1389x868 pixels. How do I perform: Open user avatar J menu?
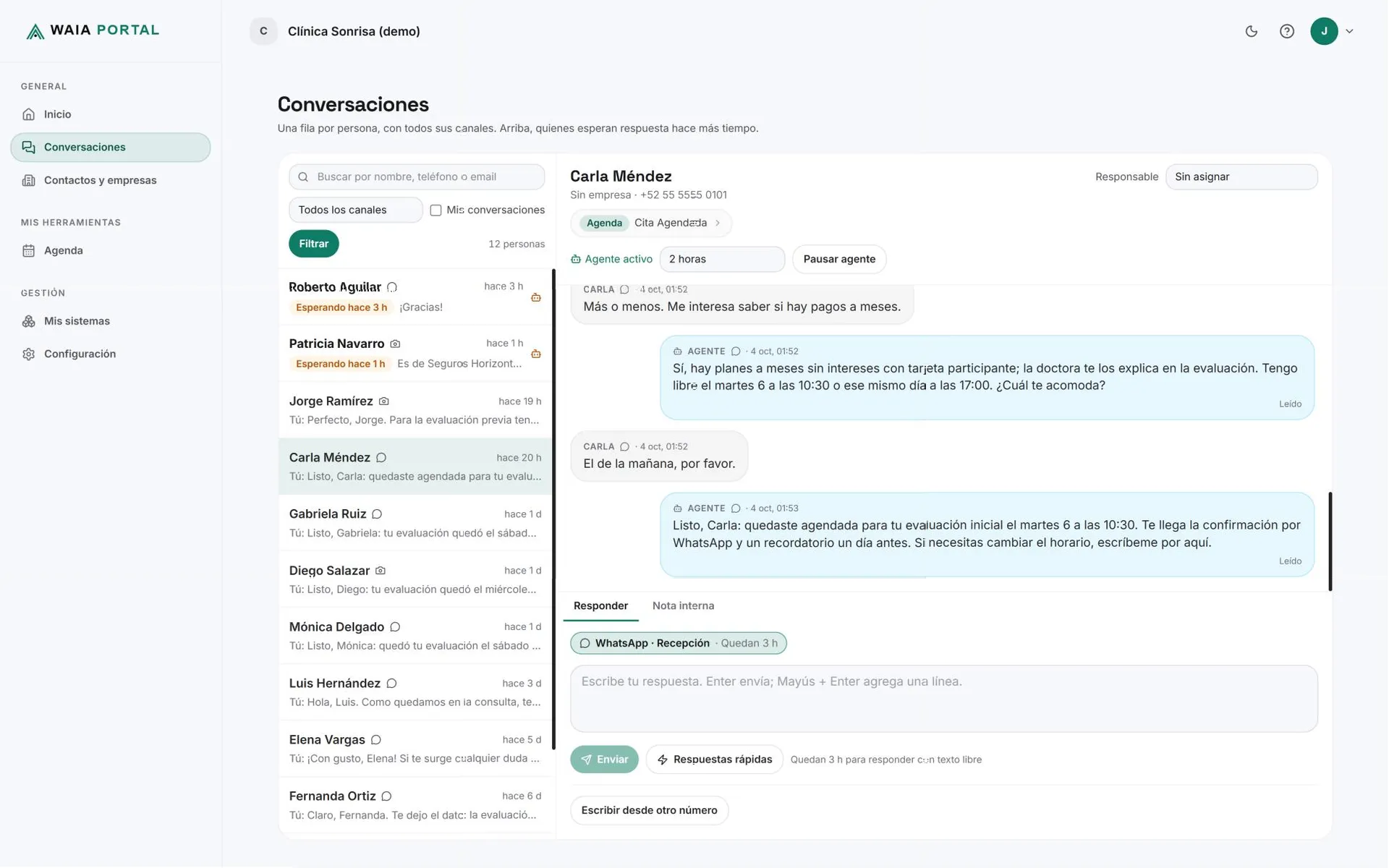(1331, 31)
